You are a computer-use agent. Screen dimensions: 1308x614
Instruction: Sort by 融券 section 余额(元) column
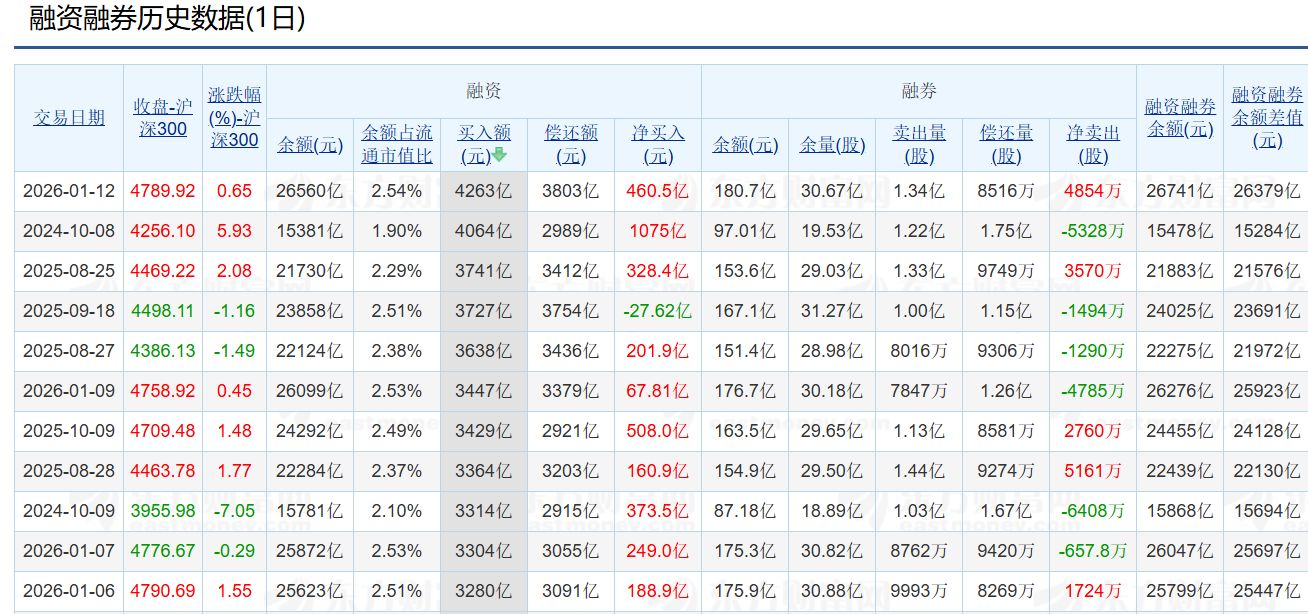click(x=743, y=144)
